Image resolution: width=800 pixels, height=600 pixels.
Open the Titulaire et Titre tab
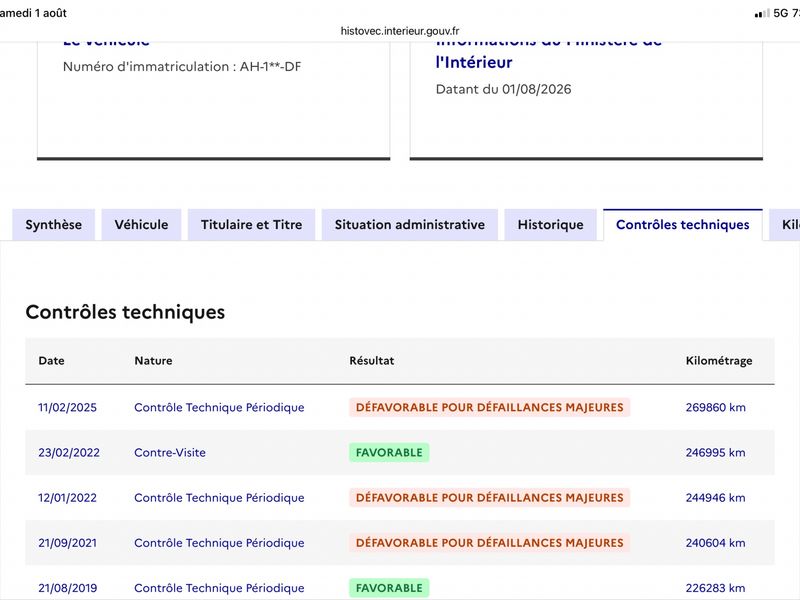(252, 225)
